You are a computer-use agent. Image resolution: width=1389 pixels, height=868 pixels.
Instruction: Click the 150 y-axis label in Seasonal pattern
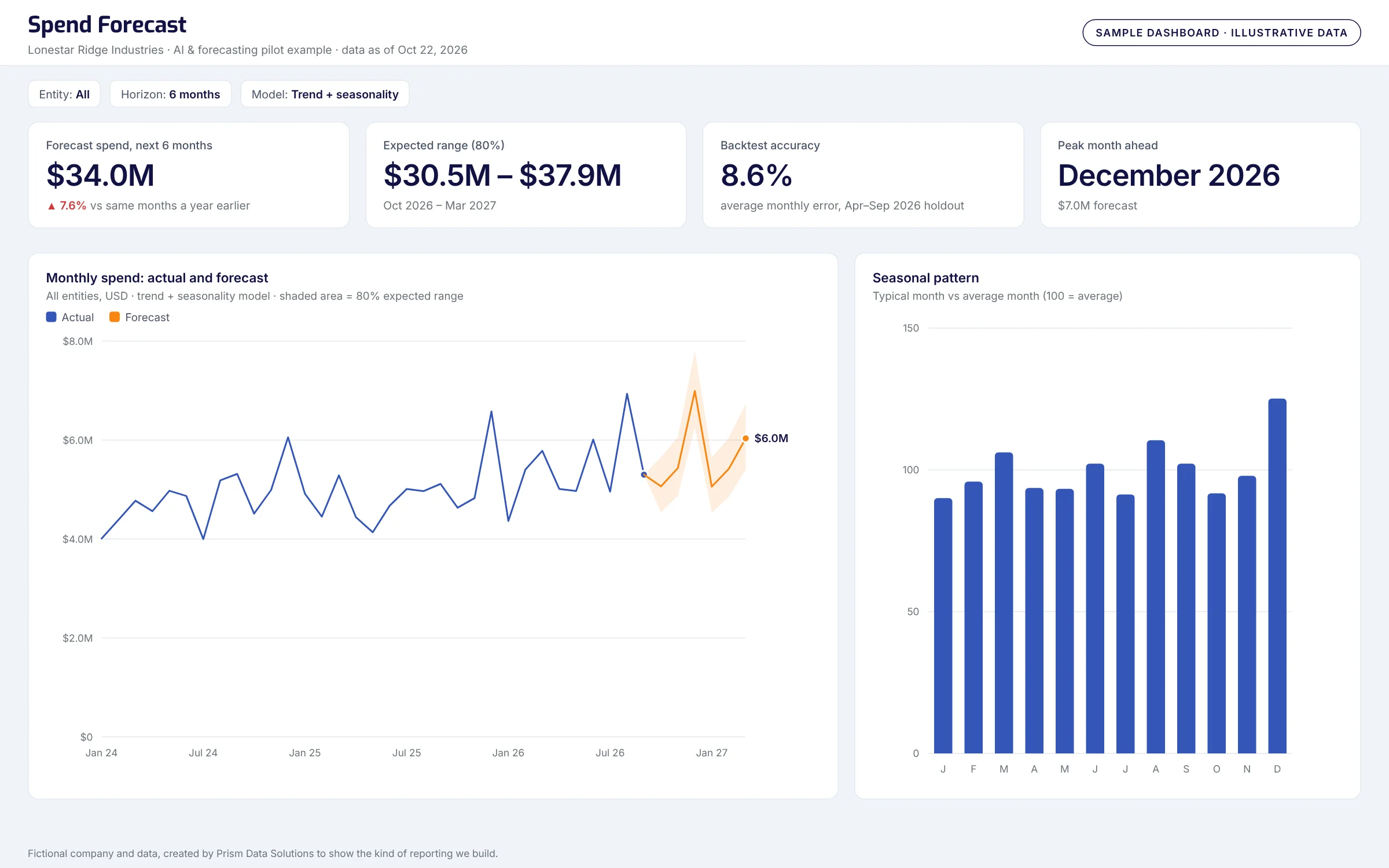910,328
